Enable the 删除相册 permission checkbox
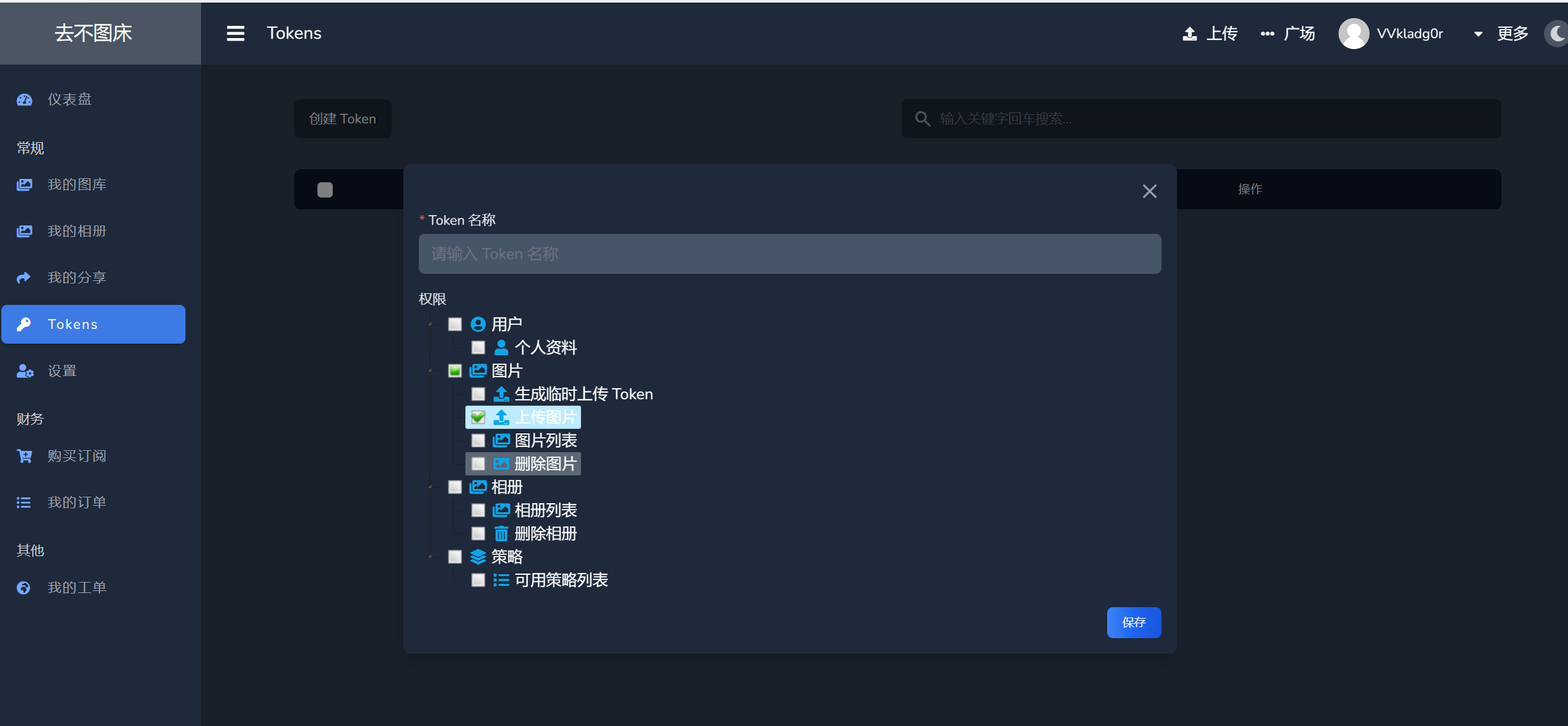The height and width of the screenshot is (726, 1568). (x=478, y=534)
